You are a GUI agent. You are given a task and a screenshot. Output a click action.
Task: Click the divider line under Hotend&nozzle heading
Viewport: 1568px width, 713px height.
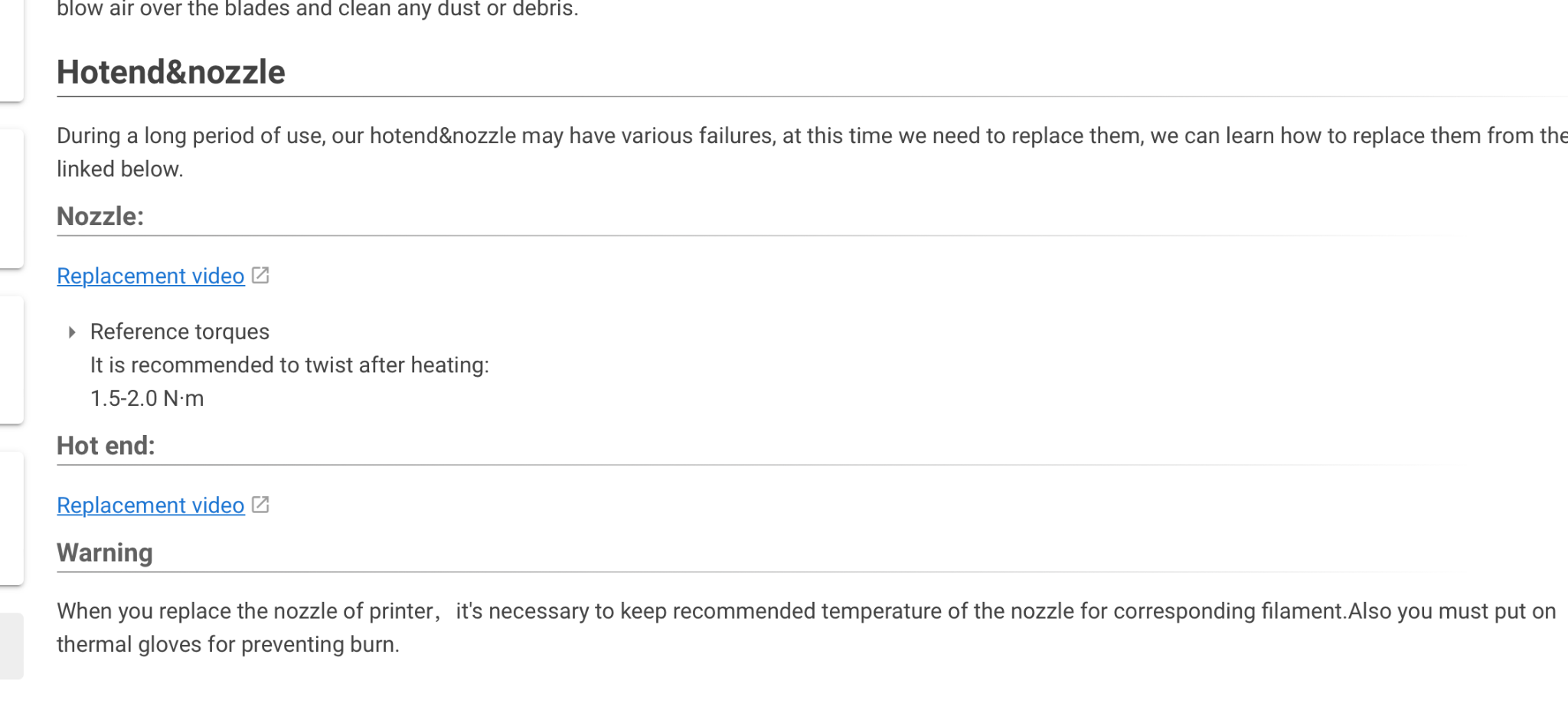tap(766, 97)
